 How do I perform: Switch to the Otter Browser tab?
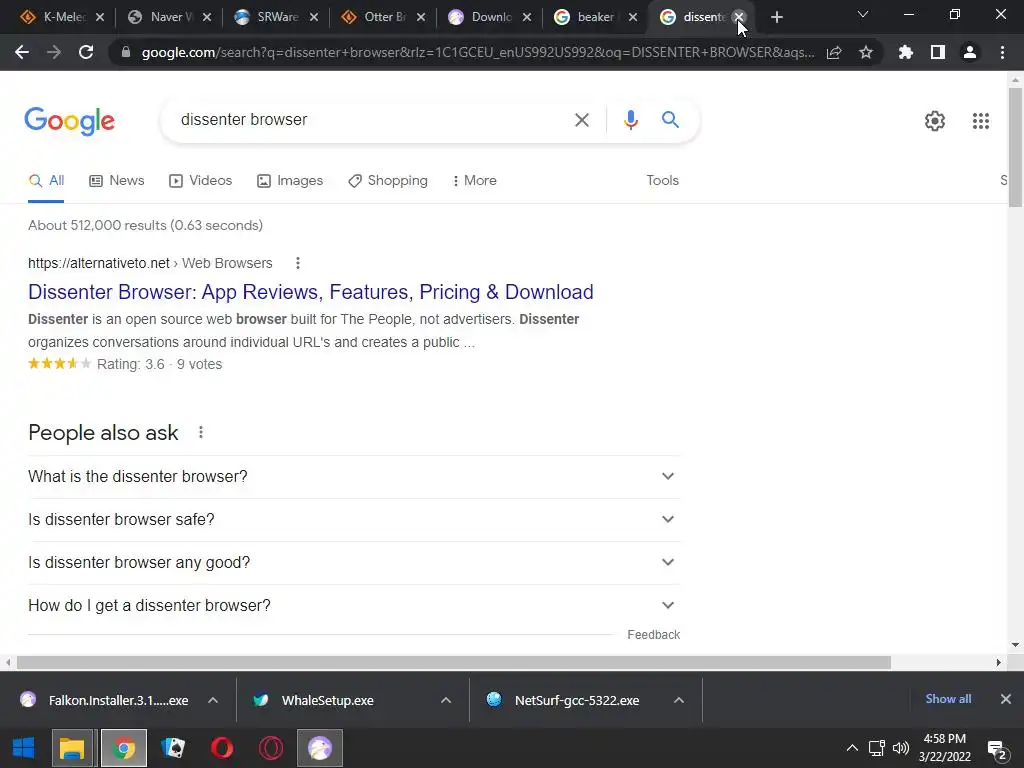[383, 17]
